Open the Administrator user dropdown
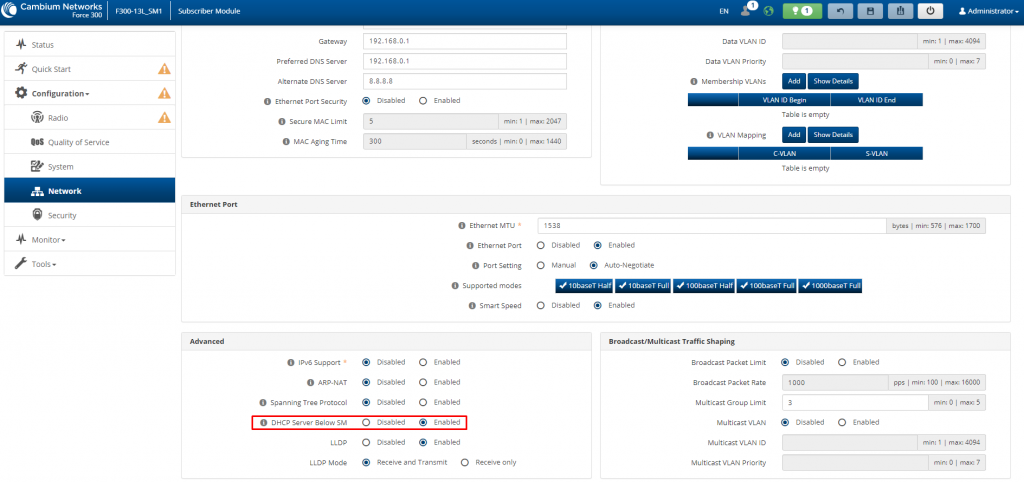Viewport: 1024px width, 482px height. click(x=986, y=11)
